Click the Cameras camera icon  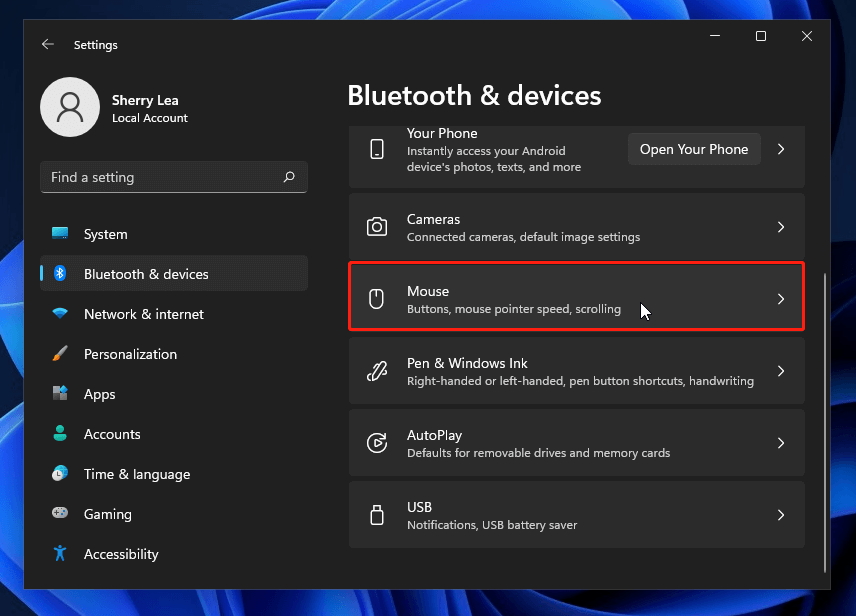[377, 227]
